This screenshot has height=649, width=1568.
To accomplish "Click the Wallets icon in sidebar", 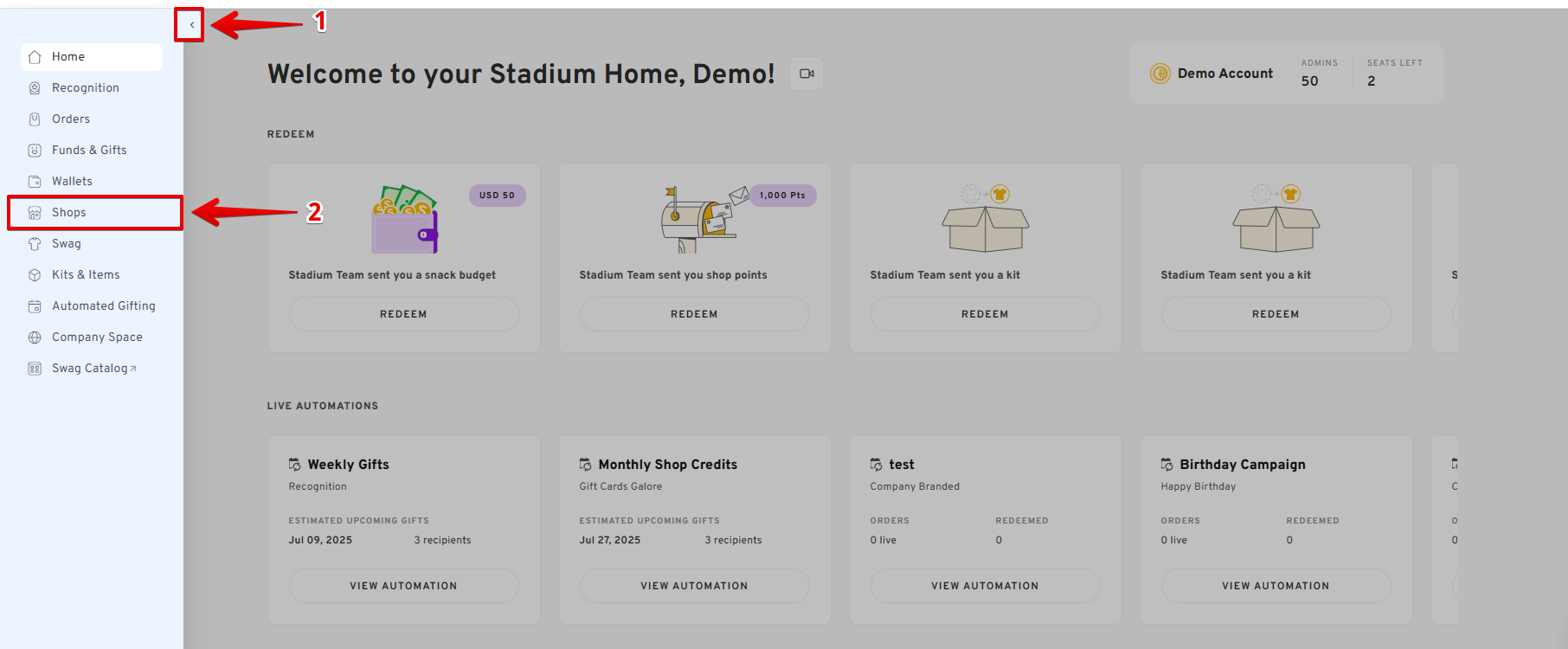I will tap(35, 182).
